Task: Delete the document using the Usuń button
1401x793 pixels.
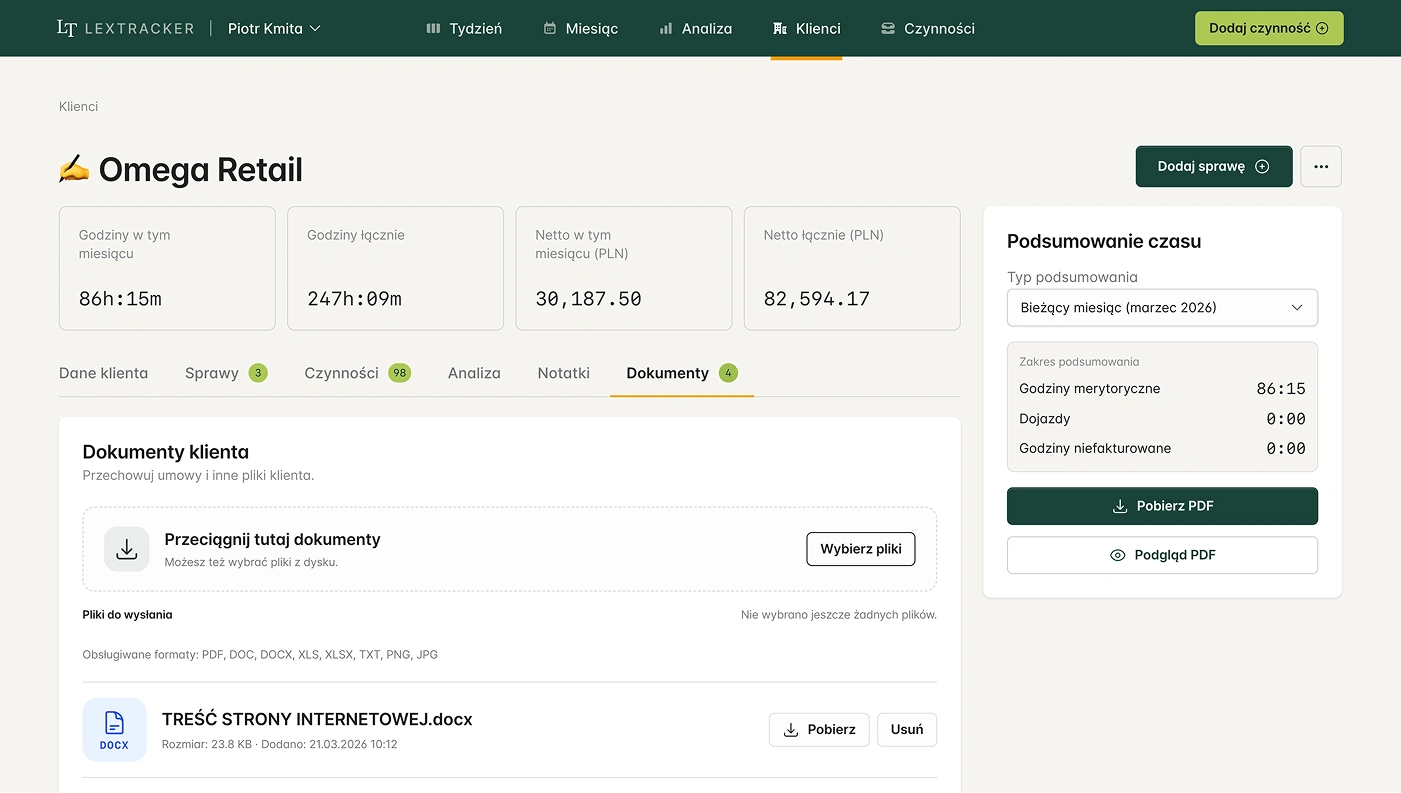Action: pos(906,729)
